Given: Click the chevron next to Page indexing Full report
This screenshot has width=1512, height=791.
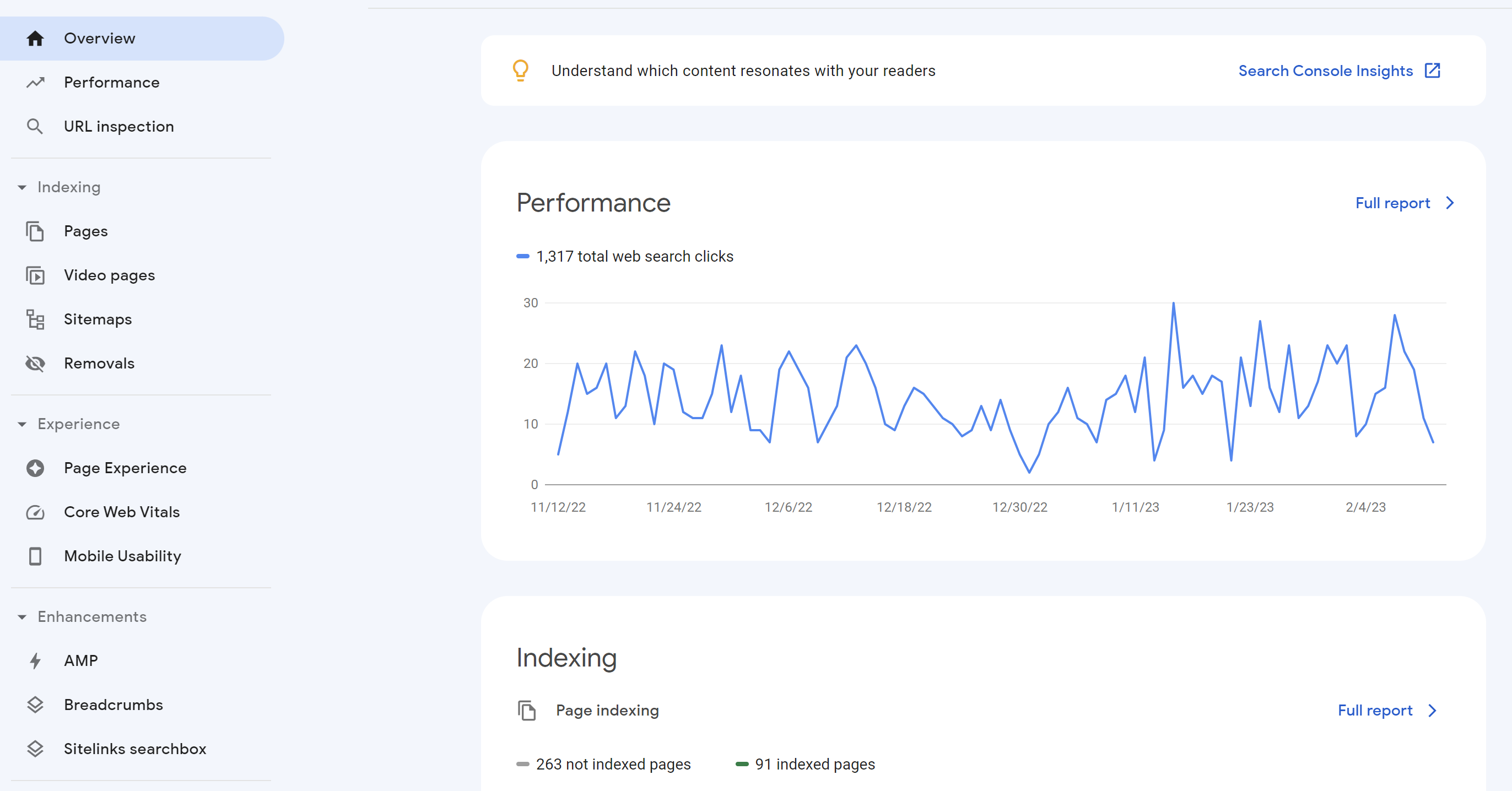Looking at the screenshot, I should click(1433, 711).
